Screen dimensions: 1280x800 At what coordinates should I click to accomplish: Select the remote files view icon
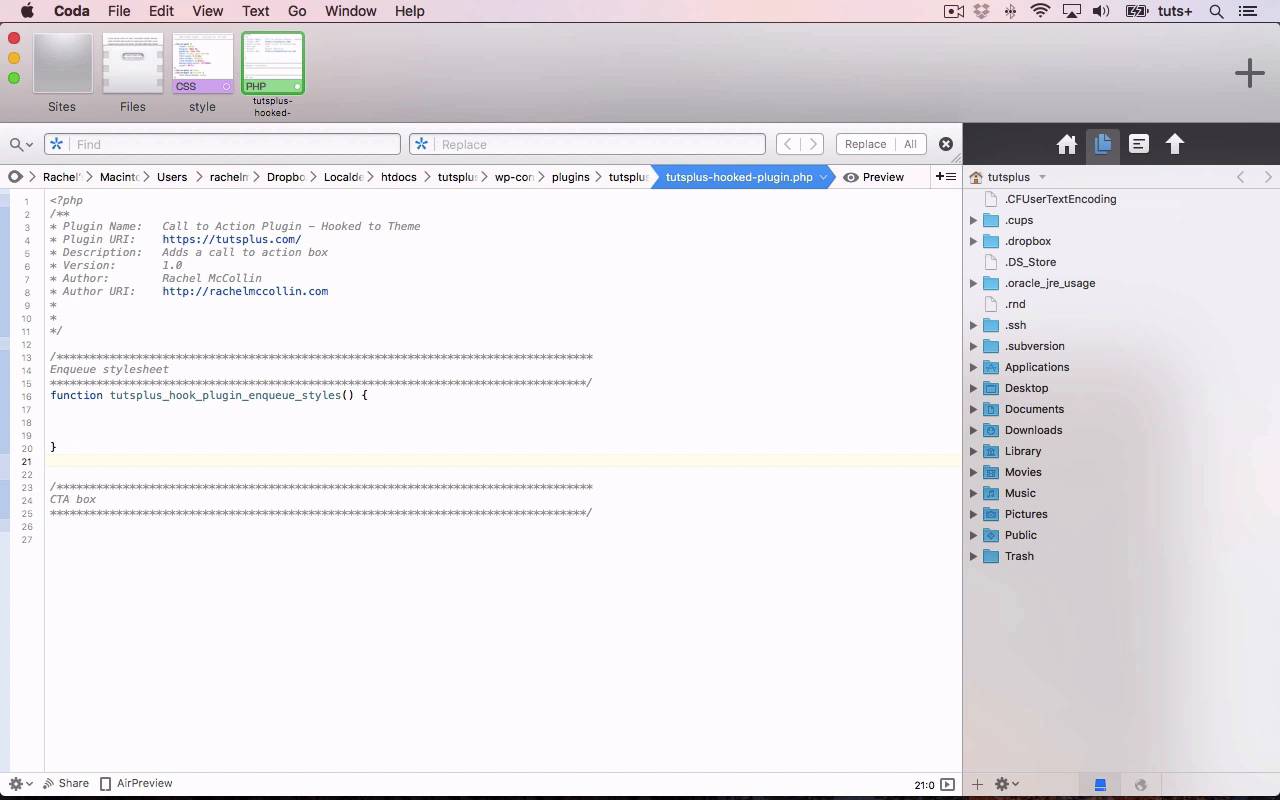tap(1140, 785)
